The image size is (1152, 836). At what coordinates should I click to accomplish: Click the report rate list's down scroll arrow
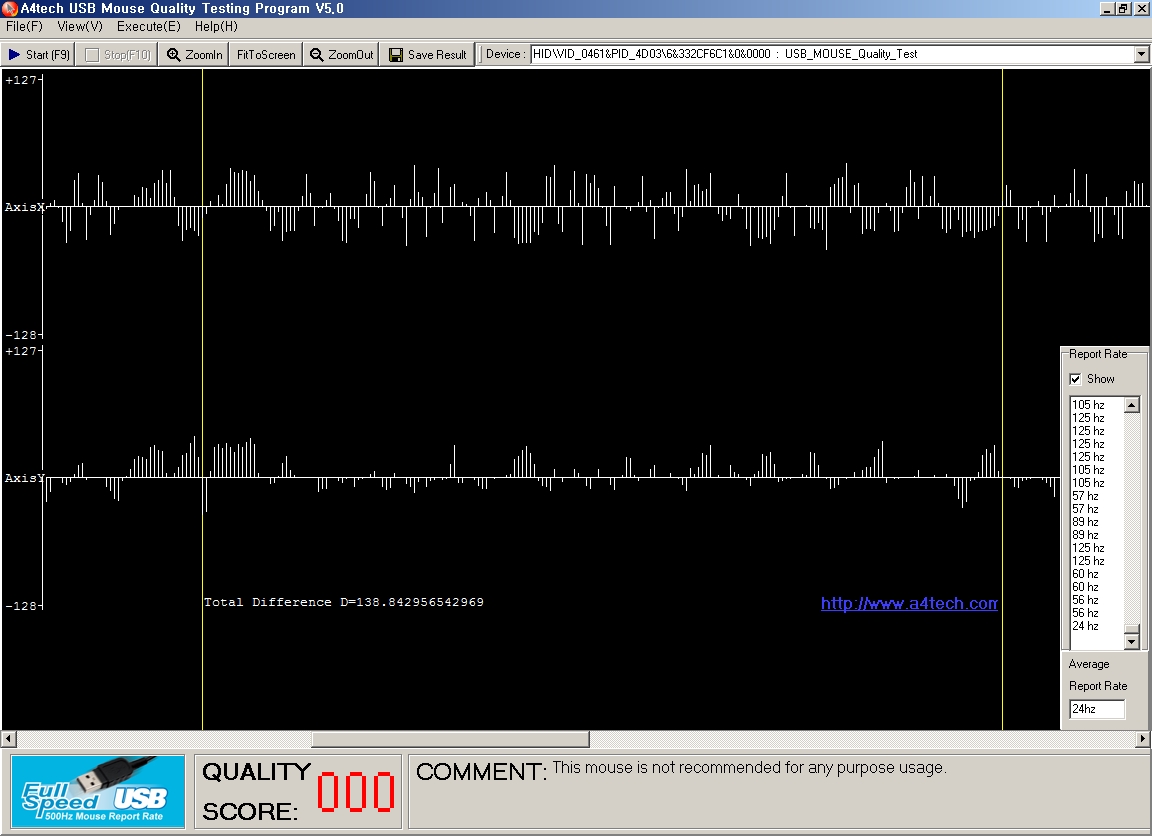[1131, 642]
